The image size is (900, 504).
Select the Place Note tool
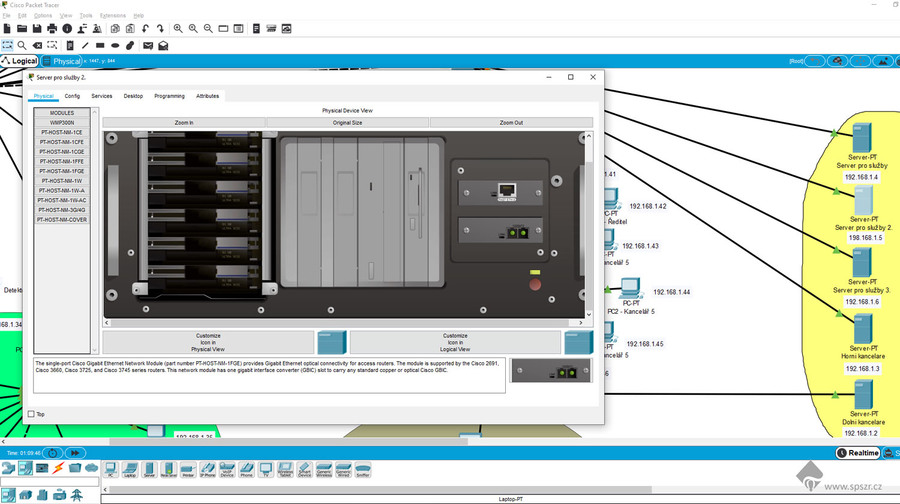coord(70,45)
